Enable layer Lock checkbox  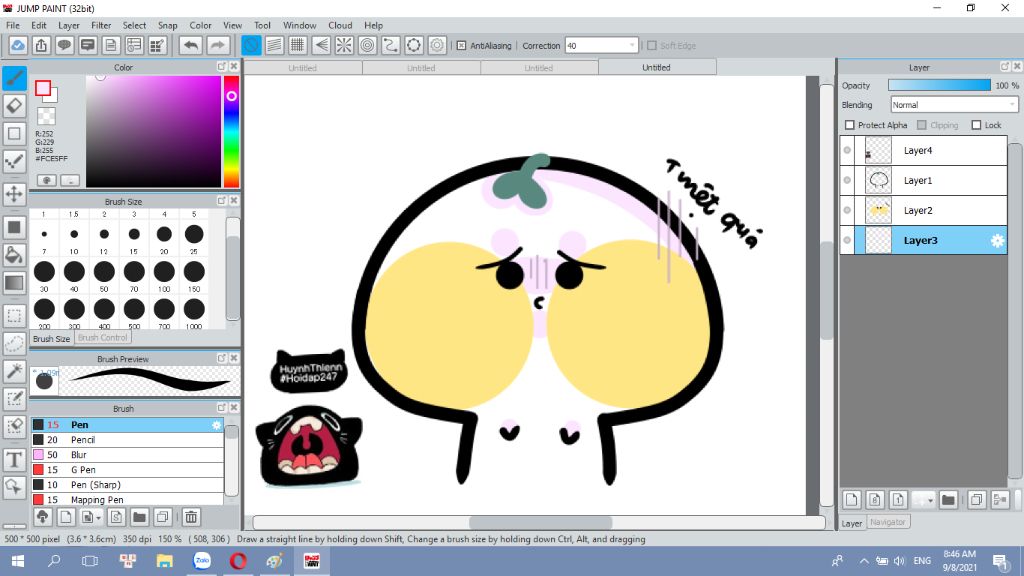click(976, 125)
